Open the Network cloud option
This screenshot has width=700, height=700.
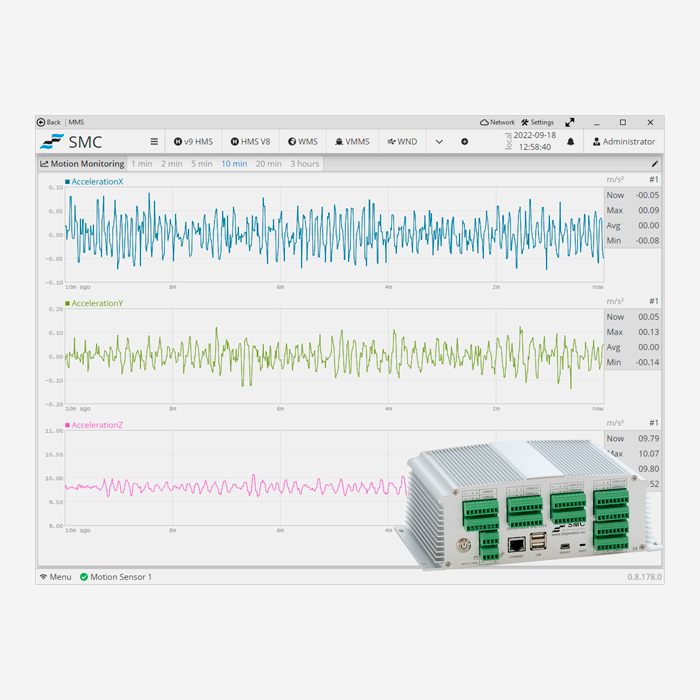[497, 122]
